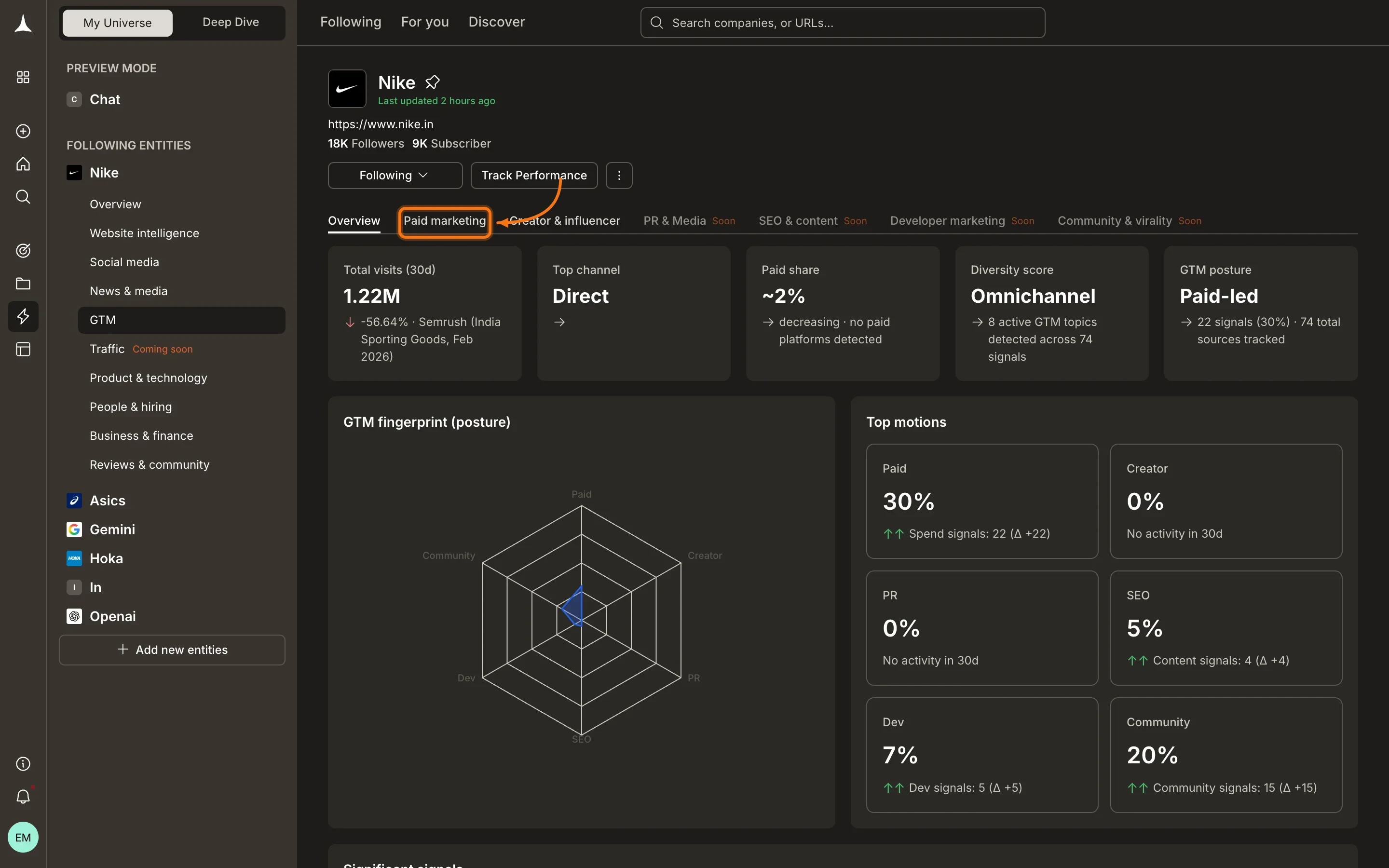This screenshot has width=1389, height=868.
Task: Open the notifications bell
Action: (23, 796)
